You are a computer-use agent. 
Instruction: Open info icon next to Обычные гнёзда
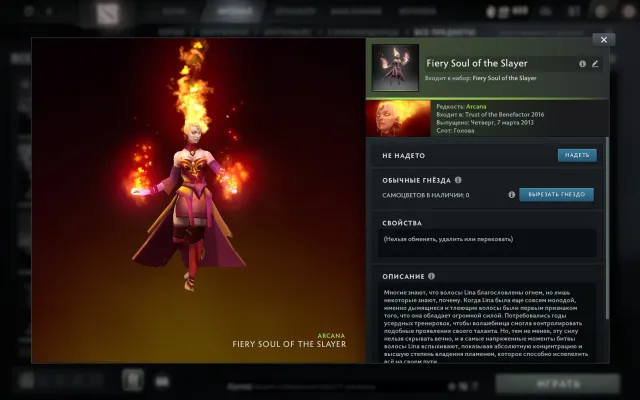(x=458, y=180)
